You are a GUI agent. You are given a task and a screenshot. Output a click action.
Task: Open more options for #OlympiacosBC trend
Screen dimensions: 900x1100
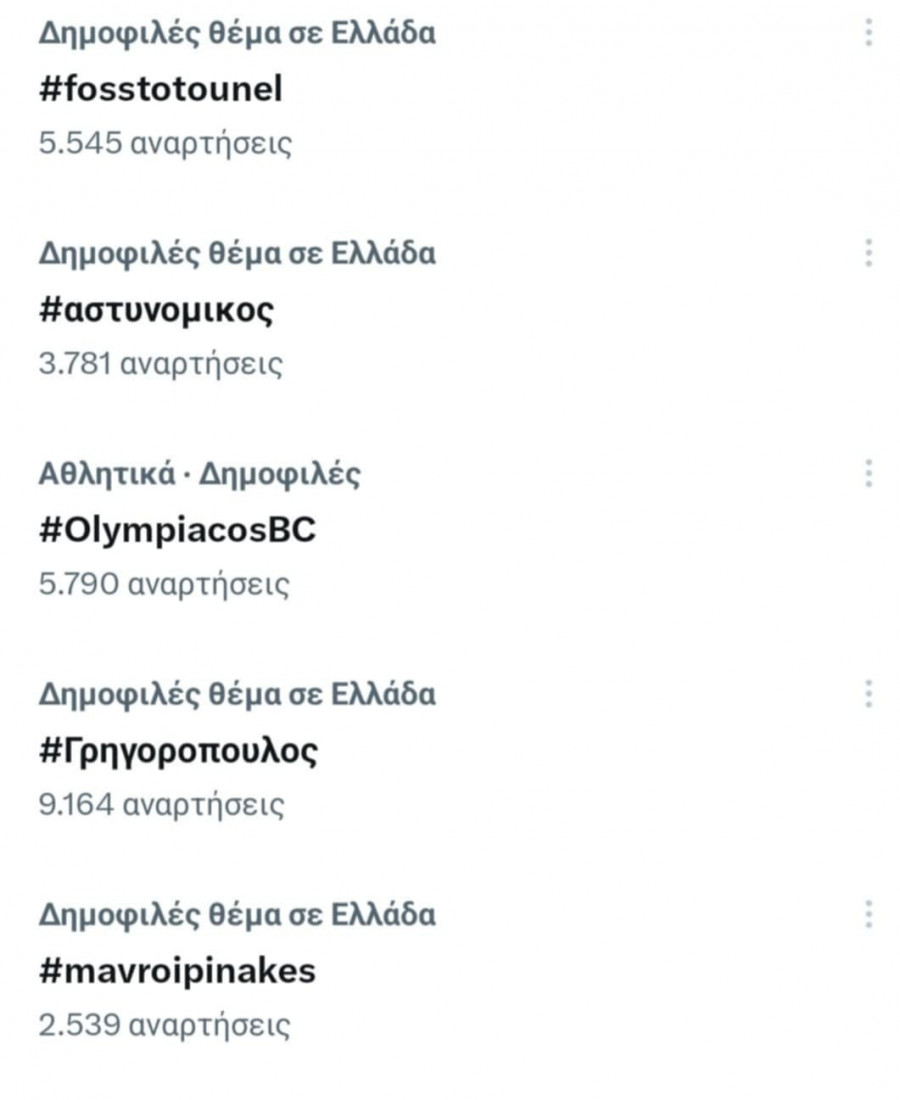tap(868, 473)
